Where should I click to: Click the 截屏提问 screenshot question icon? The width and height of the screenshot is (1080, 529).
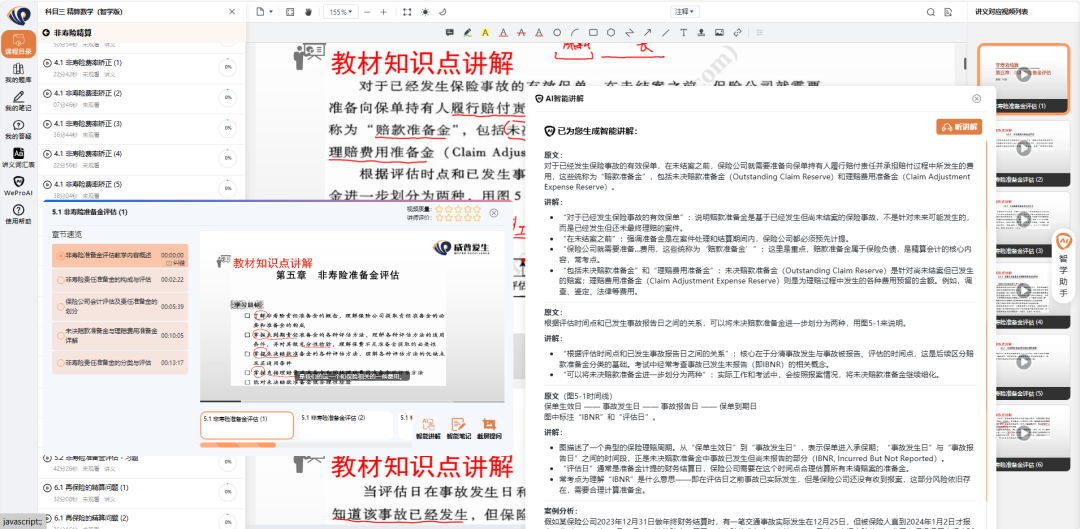click(x=490, y=429)
